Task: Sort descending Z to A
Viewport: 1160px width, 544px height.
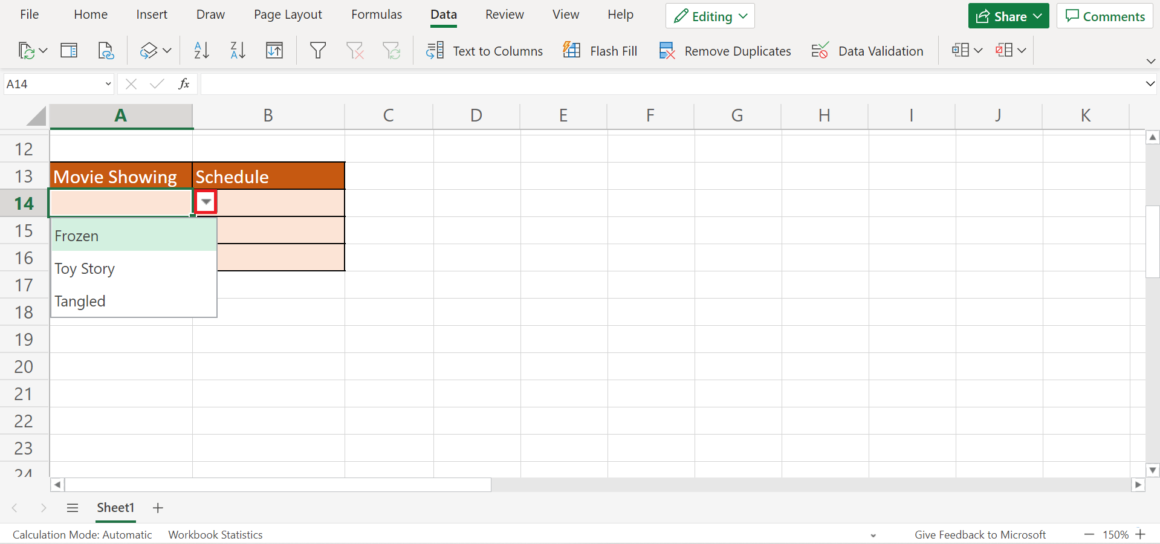Action: pyautogui.click(x=237, y=50)
